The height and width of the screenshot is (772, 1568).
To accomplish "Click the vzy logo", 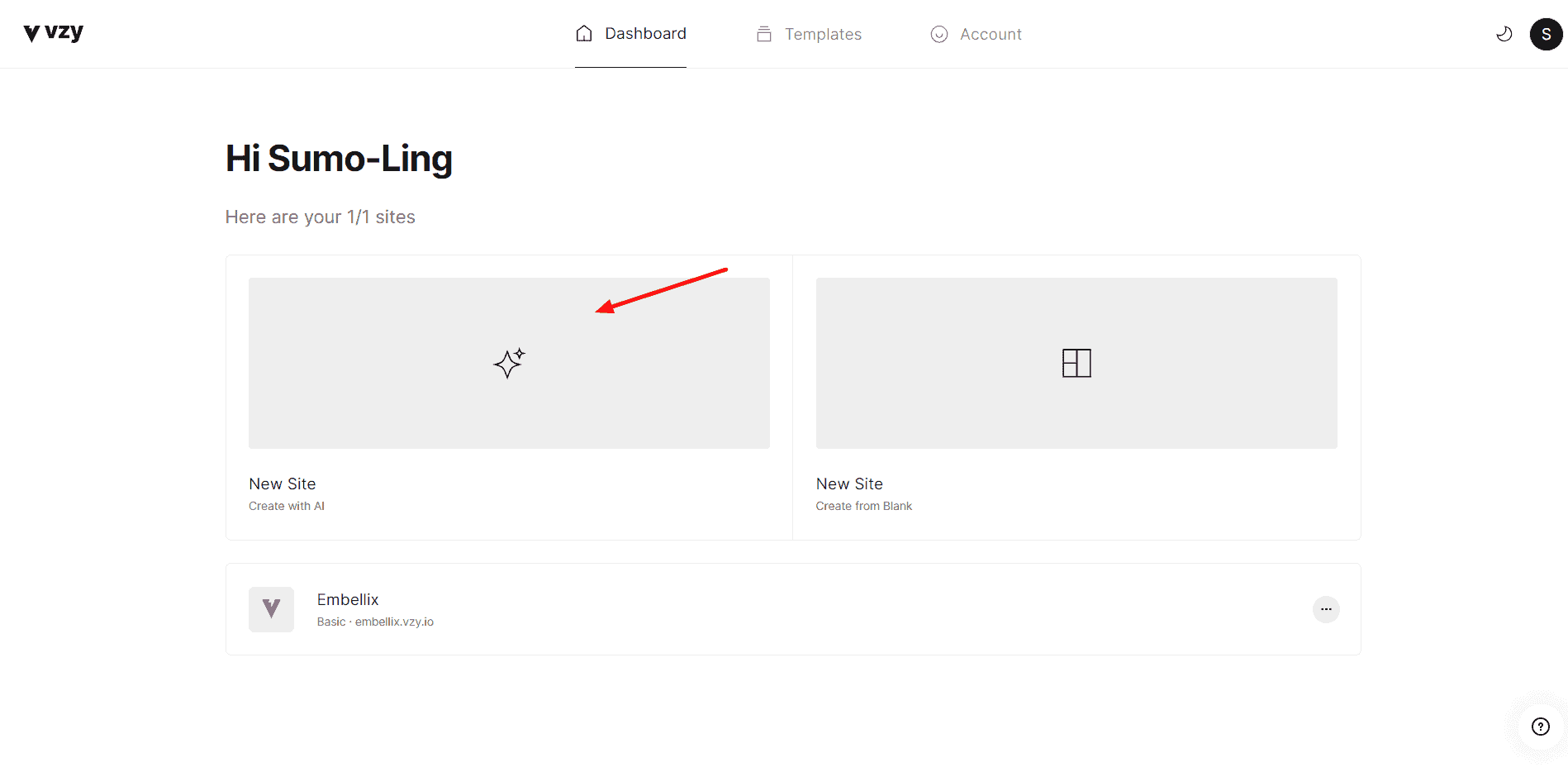I will point(54,33).
